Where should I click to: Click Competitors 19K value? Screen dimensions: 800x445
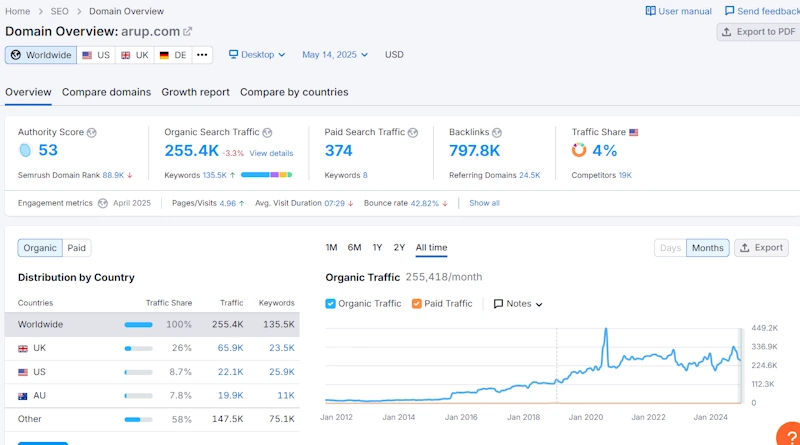(x=625, y=175)
